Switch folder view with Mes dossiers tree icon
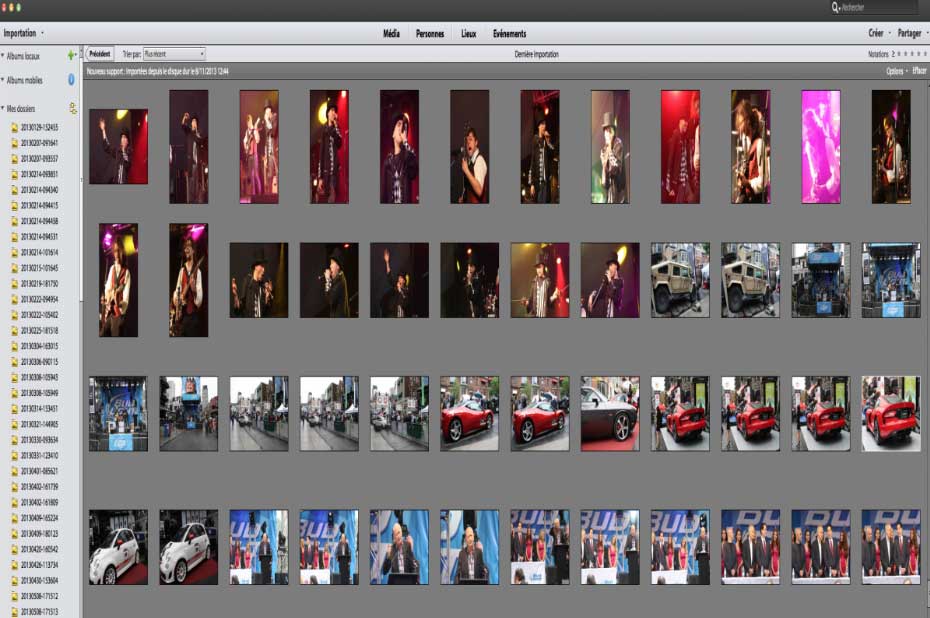The image size is (930, 618). pyautogui.click(x=72, y=108)
